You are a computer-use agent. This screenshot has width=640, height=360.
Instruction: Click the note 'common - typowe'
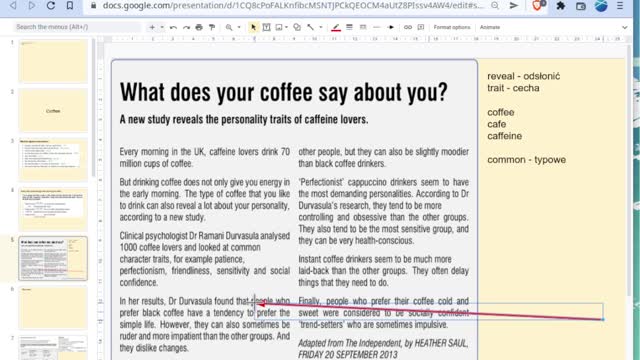527,160
